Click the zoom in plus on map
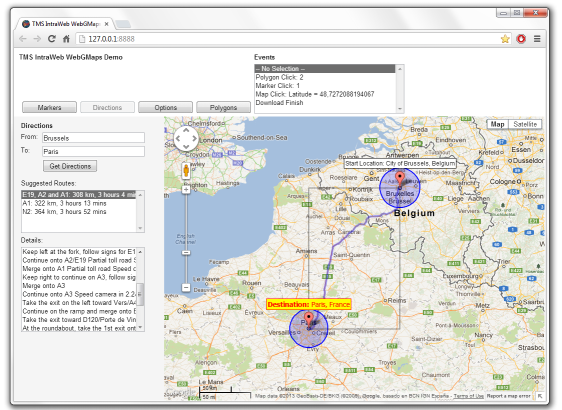This screenshot has height=410, width=562. tap(186, 189)
